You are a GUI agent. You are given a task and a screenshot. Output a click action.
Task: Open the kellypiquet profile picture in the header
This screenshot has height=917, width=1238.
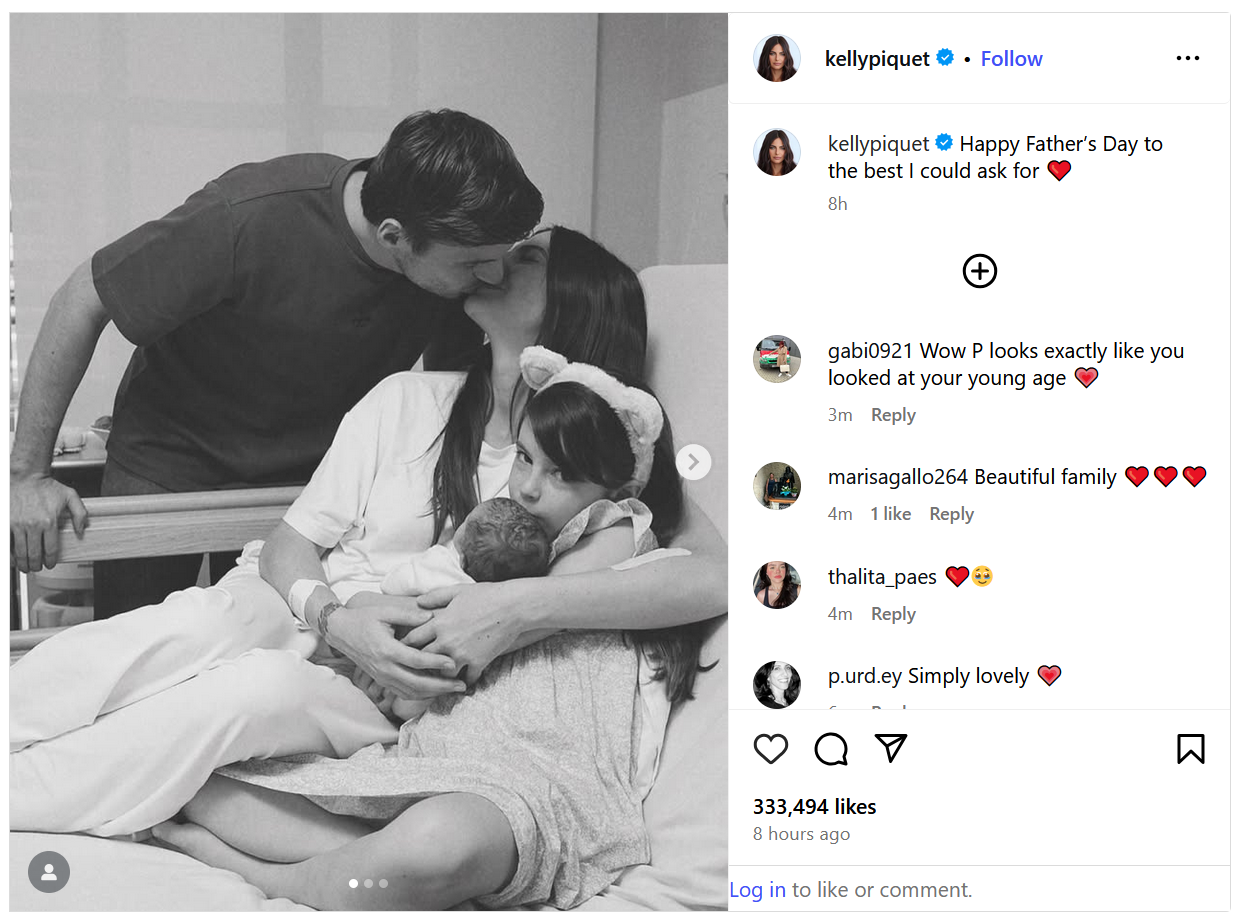pos(777,58)
